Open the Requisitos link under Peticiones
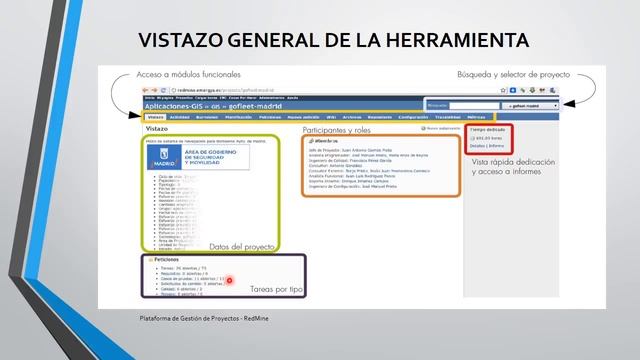Viewport: 640px width, 360px height. (x=171, y=273)
